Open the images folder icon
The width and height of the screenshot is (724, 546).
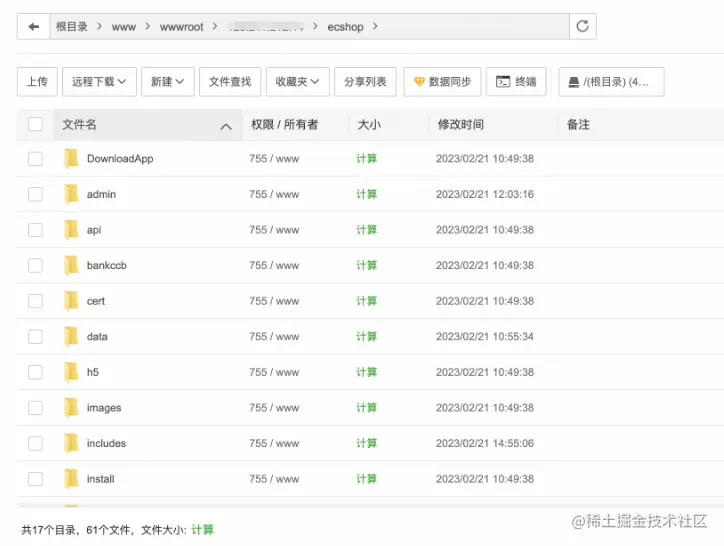pyautogui.click(x=71, y=407)
